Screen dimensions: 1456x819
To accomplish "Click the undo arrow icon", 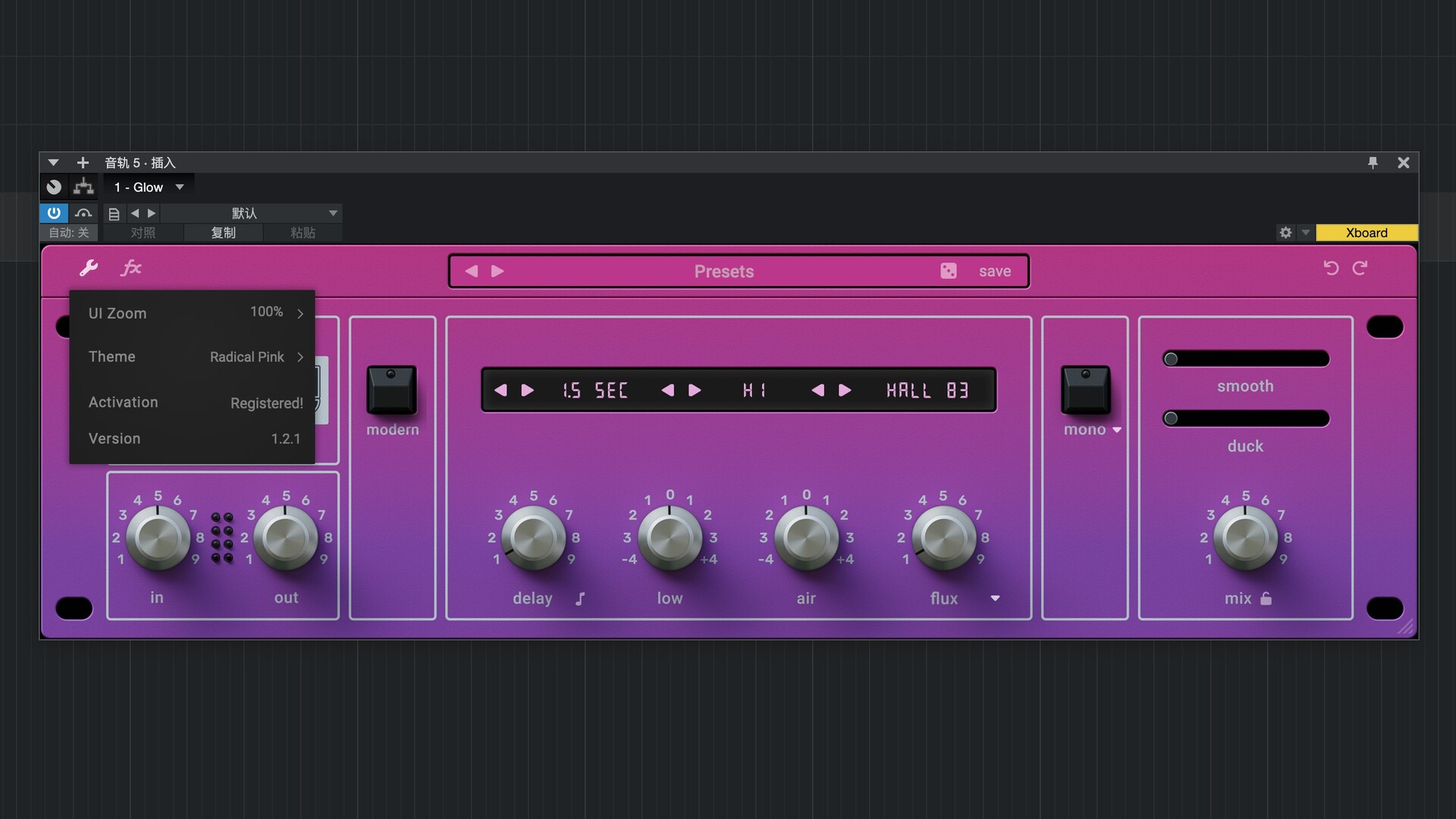I will 1331,268.
